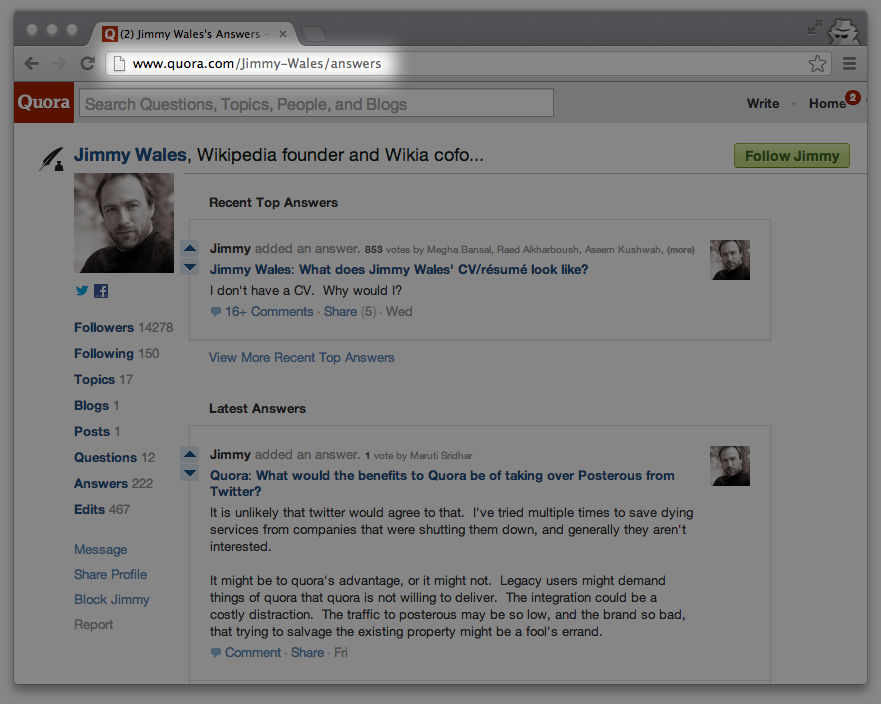Image resolution: width=881 pixels, height=704 pixels.
Task: View the Questions 12 section
Action: coord(115,457)
